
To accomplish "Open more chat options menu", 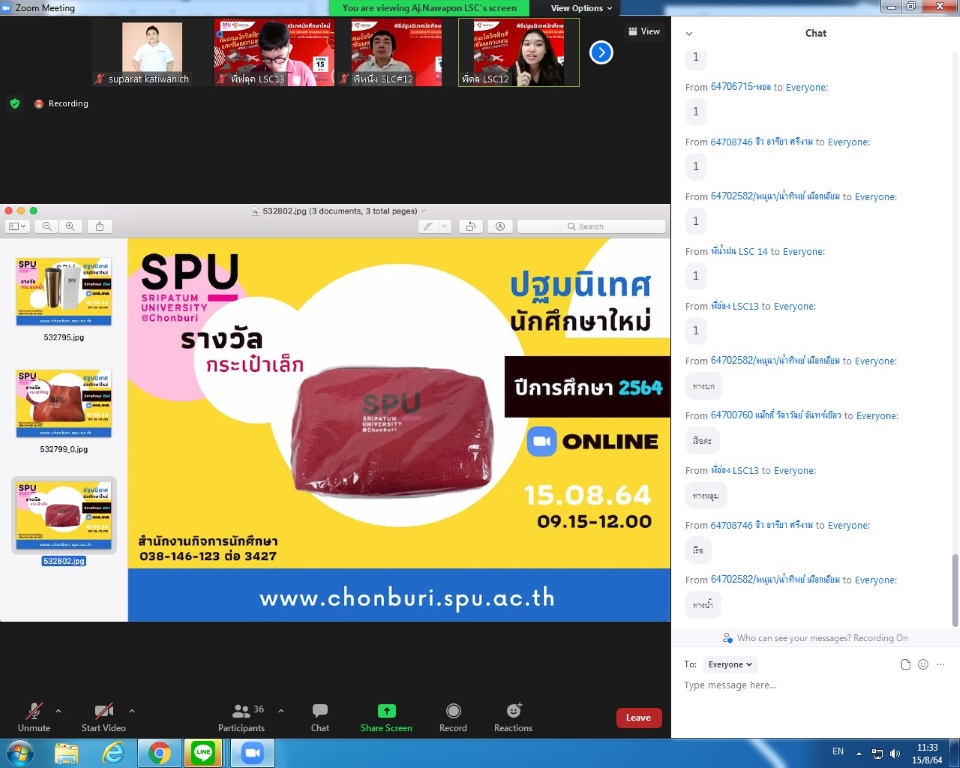I will (940, 664).
